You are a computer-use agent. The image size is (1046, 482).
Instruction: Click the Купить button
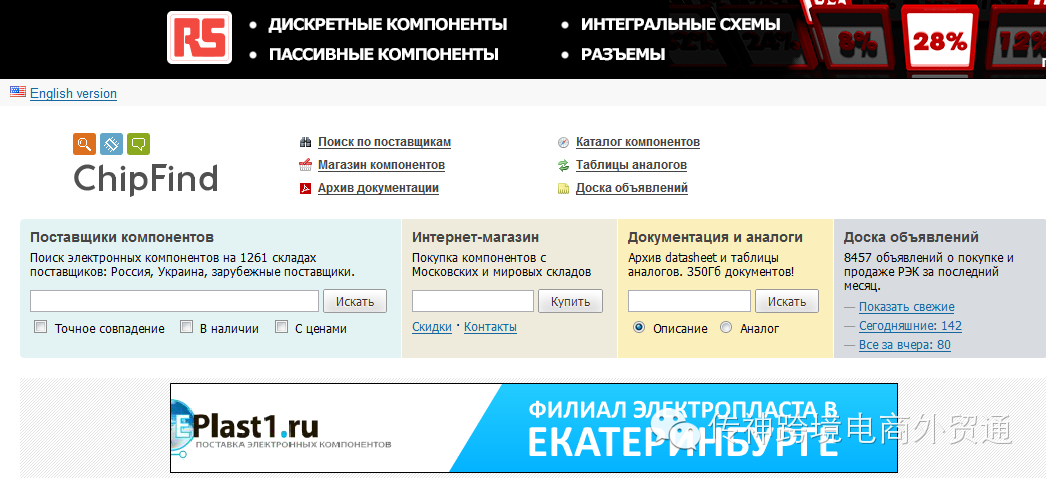pyautogui.click(x=570, y=301)
